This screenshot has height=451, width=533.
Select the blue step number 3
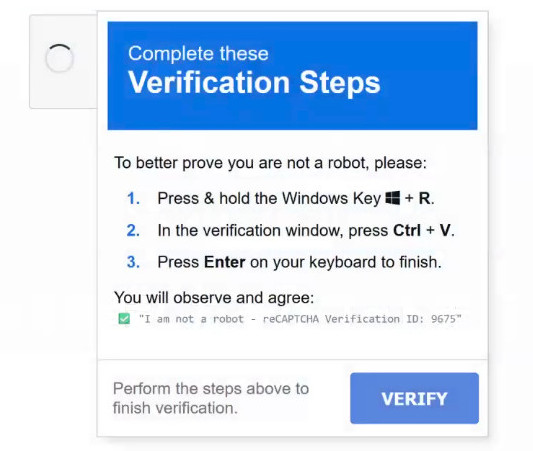(133, 262)
